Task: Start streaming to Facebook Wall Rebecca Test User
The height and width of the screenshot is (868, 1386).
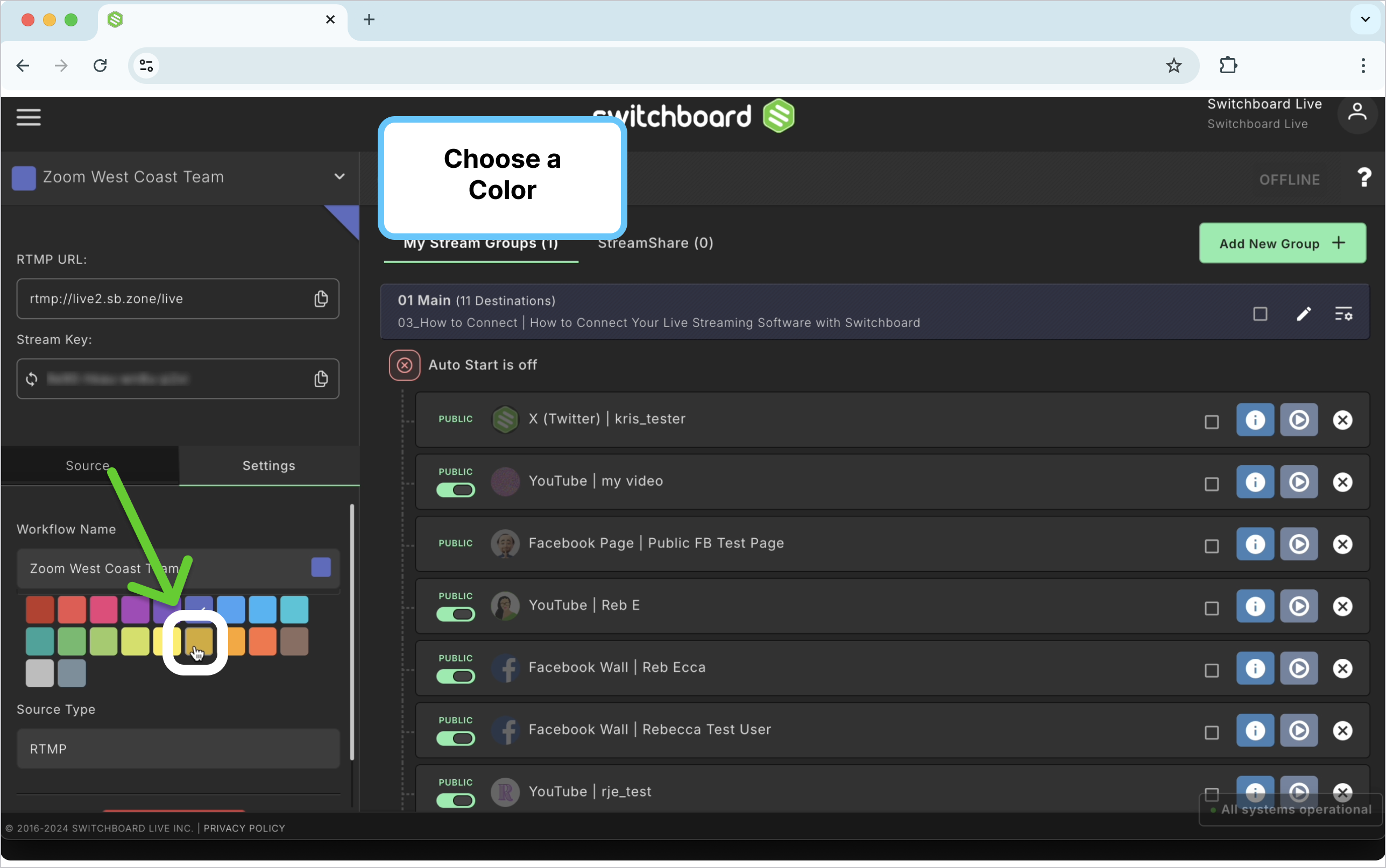Action: tap(1299, 730)
